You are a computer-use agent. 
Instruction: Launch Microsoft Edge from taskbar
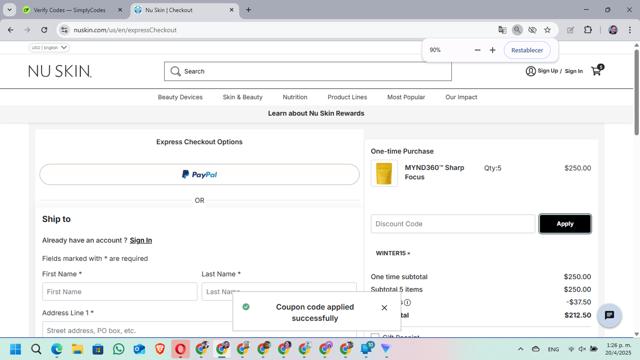57,349
